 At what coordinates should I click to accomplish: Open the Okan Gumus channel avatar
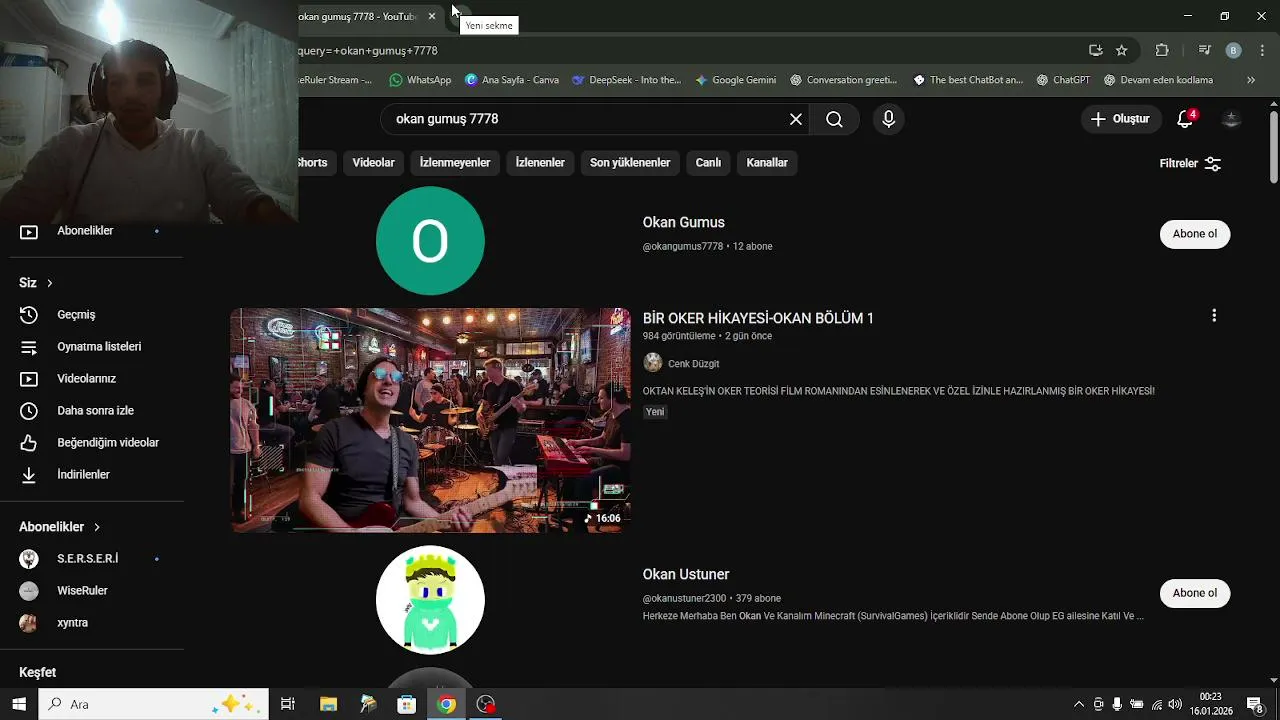coord(430,241)
